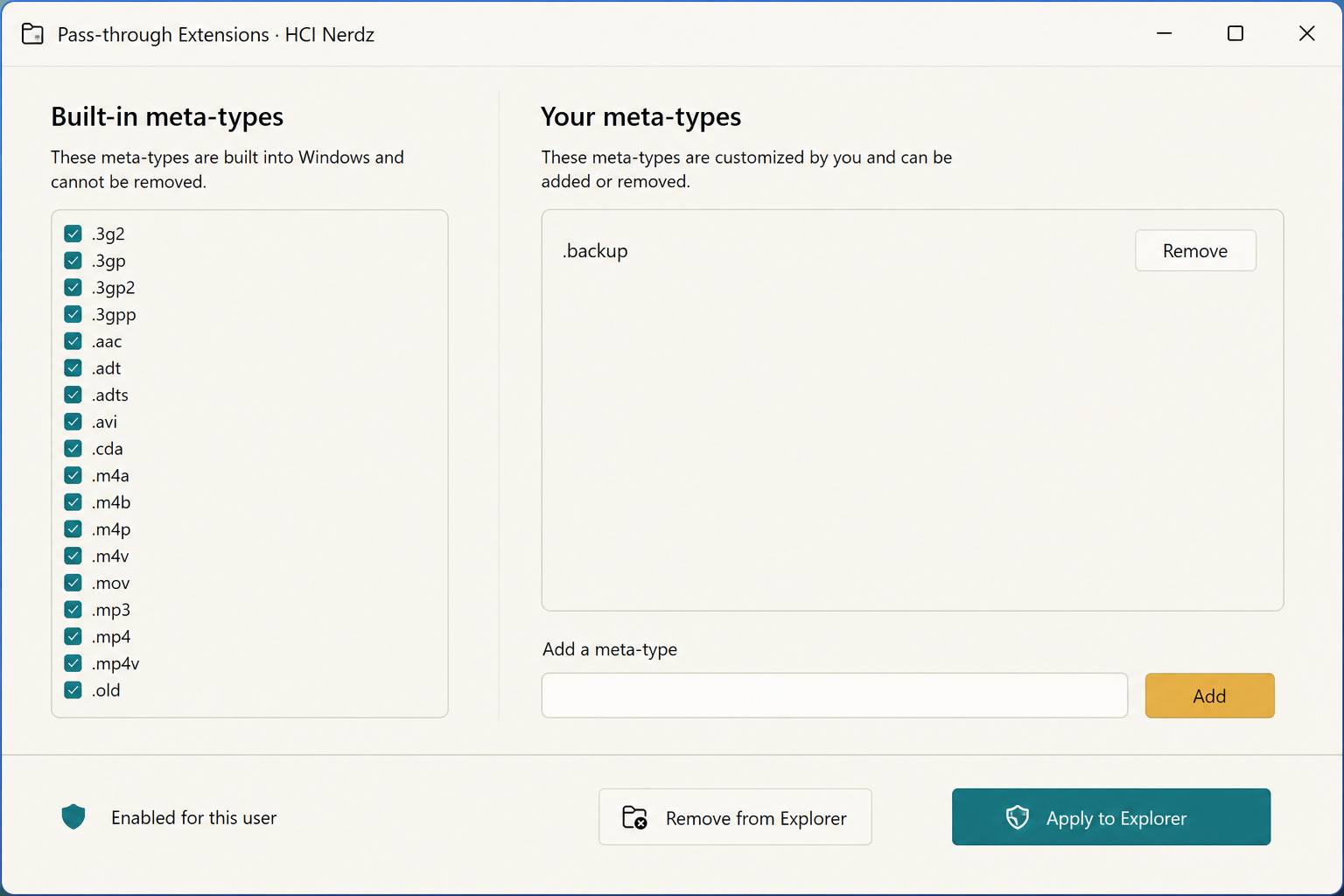Click the shield icon on Apply to Explorer
This screenshot has height=896, width=1344.
pos(1018,817)
